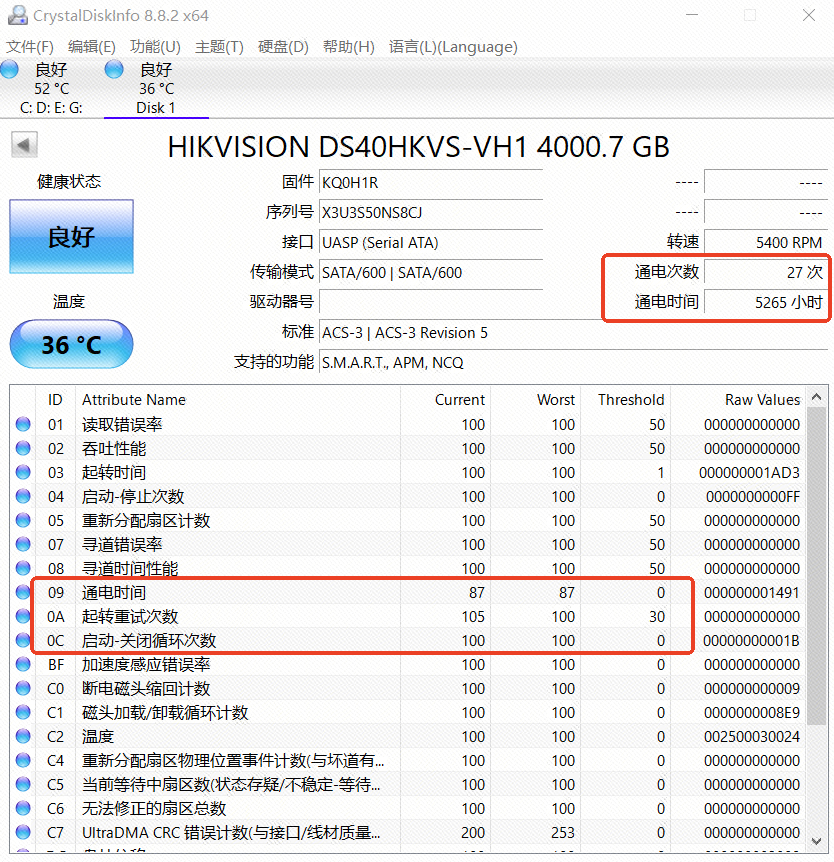Click status dot of BF 加速度感应错误率 row
Image resolution: width=834 pixels, height=862 pixels.
23,664
